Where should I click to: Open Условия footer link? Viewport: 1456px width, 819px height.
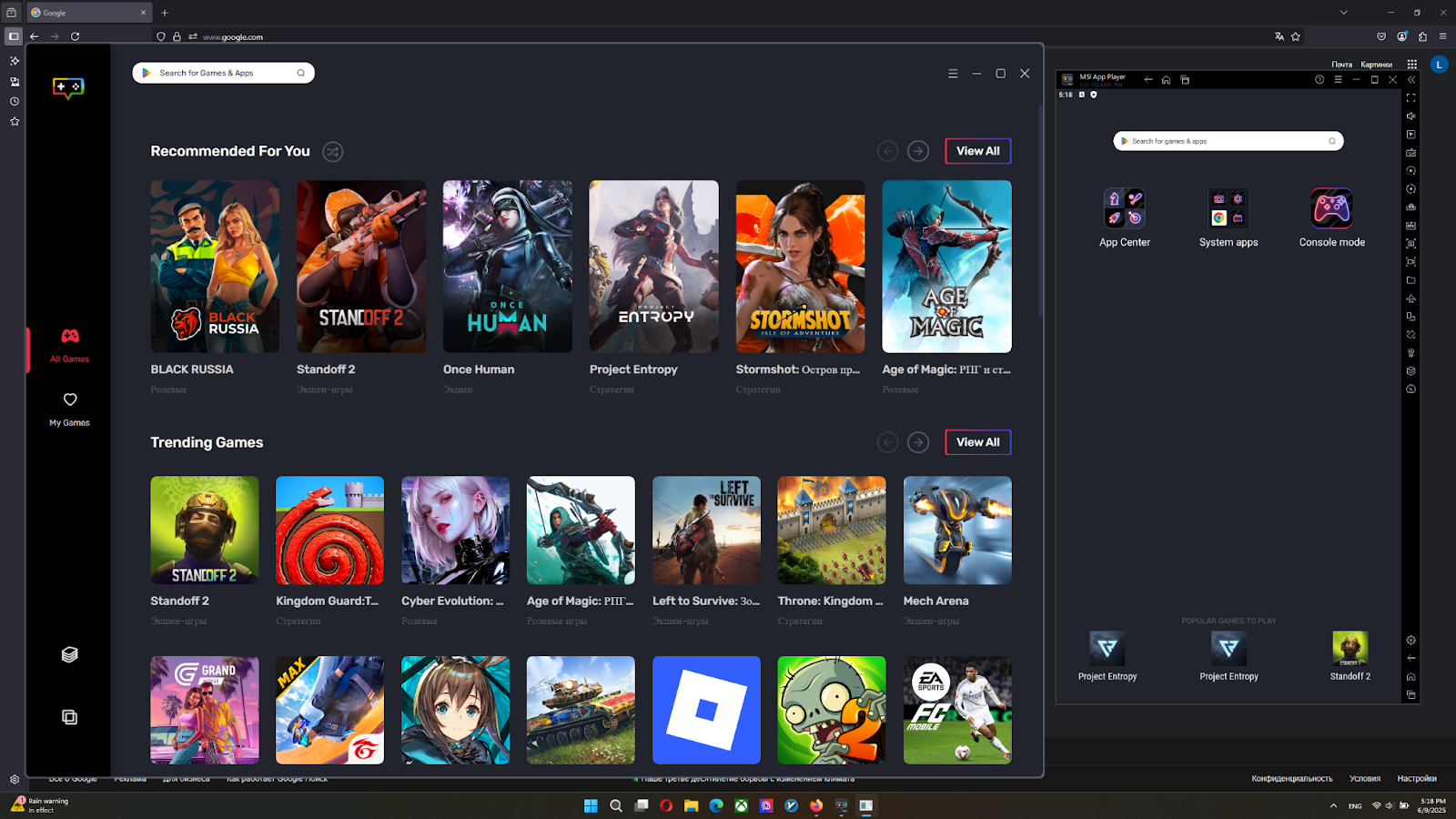click(1365, 779)
